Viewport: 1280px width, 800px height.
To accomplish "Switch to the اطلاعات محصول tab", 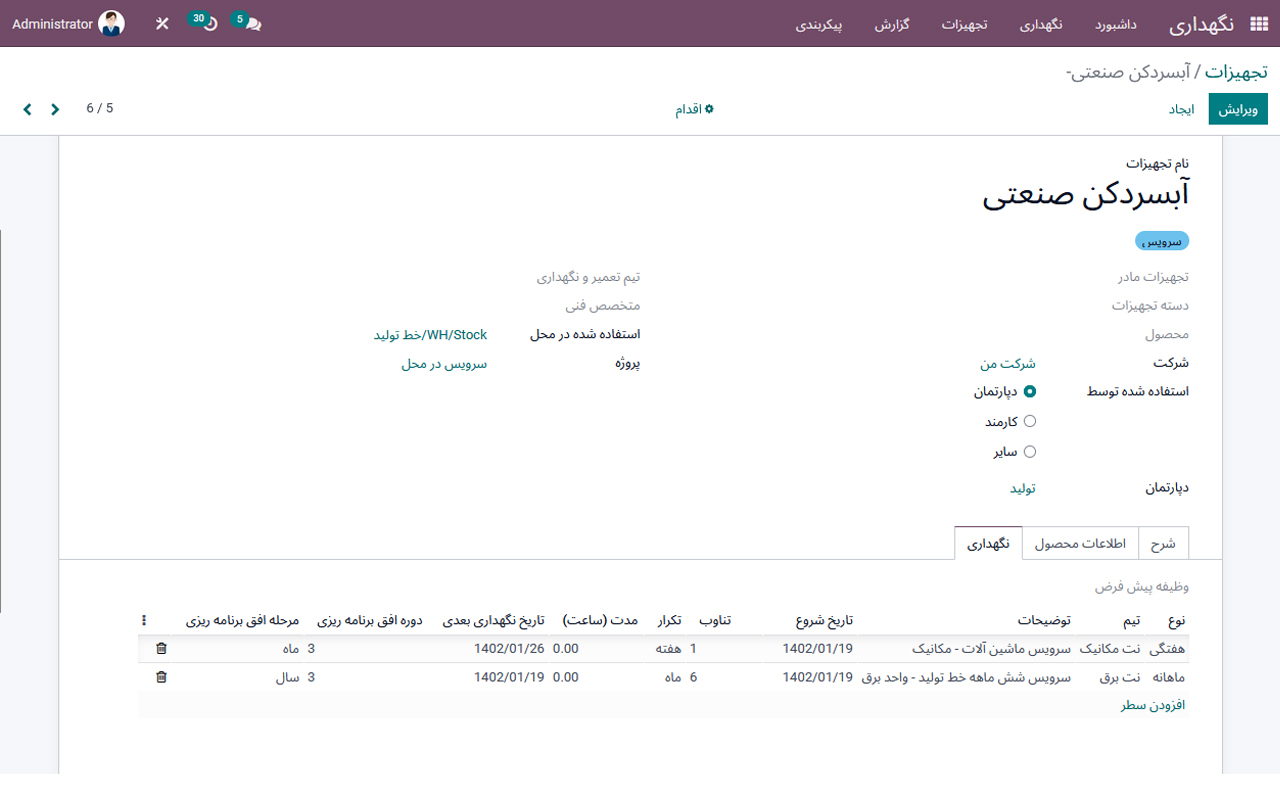I will [x=1080, y=543].
